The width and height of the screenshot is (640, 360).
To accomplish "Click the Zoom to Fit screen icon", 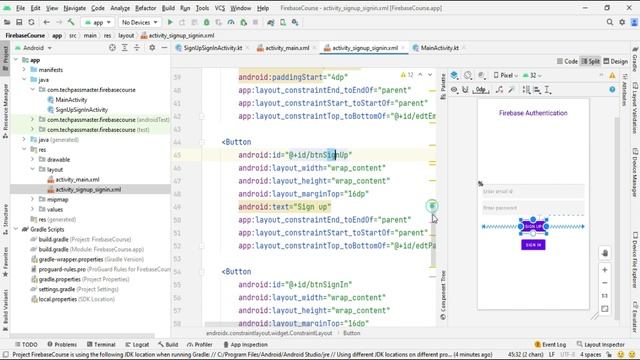I will 605,309.
